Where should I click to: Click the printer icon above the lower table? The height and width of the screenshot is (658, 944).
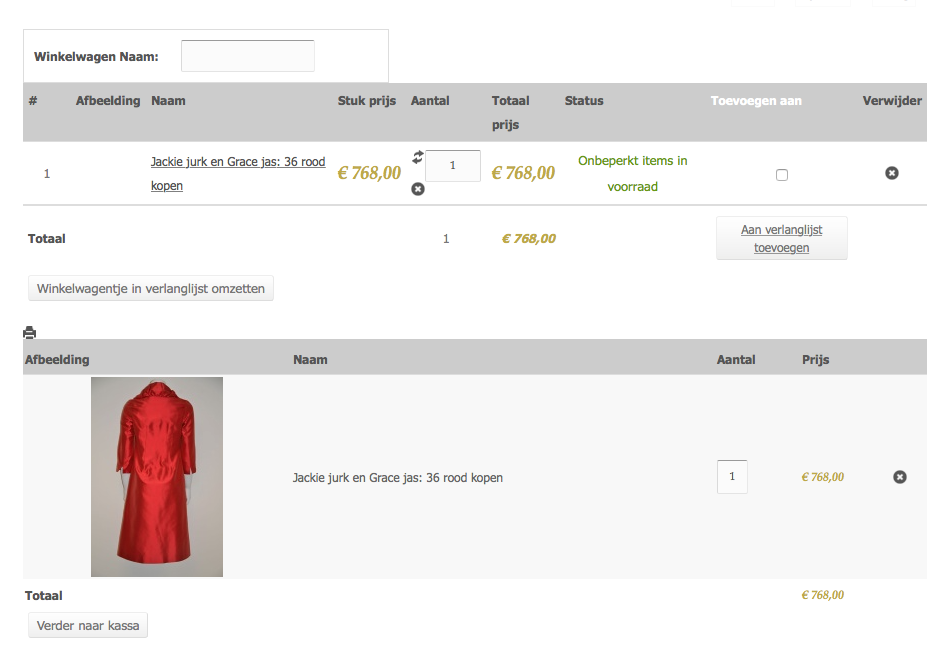tap(30, 333)
